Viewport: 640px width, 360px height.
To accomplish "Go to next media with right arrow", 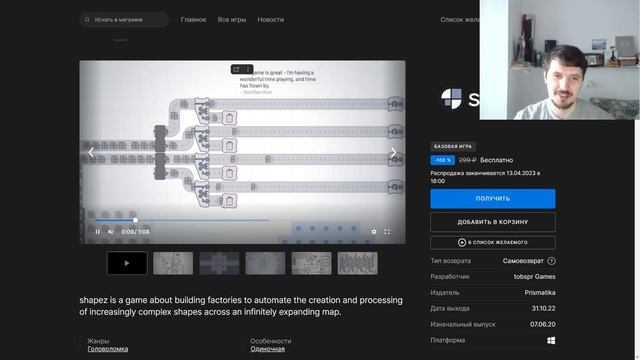I will point(393,153).
